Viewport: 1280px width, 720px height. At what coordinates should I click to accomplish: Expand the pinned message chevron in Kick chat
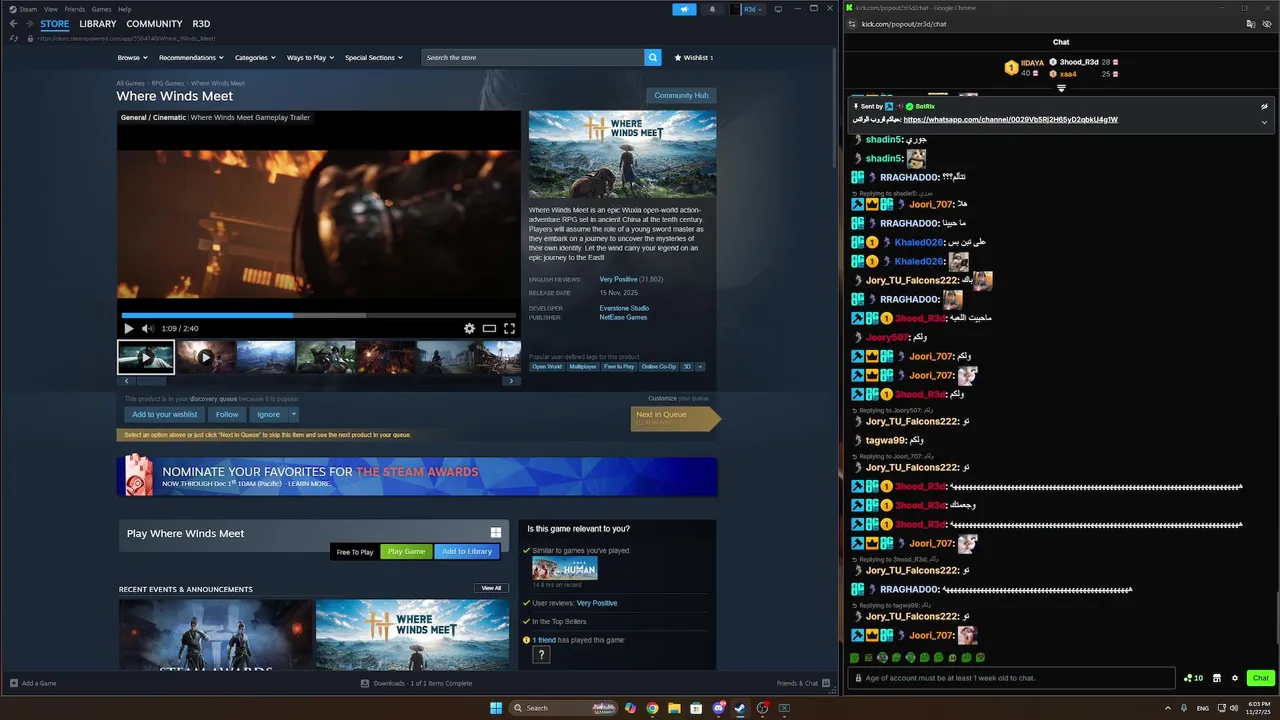click(1264, 122)
